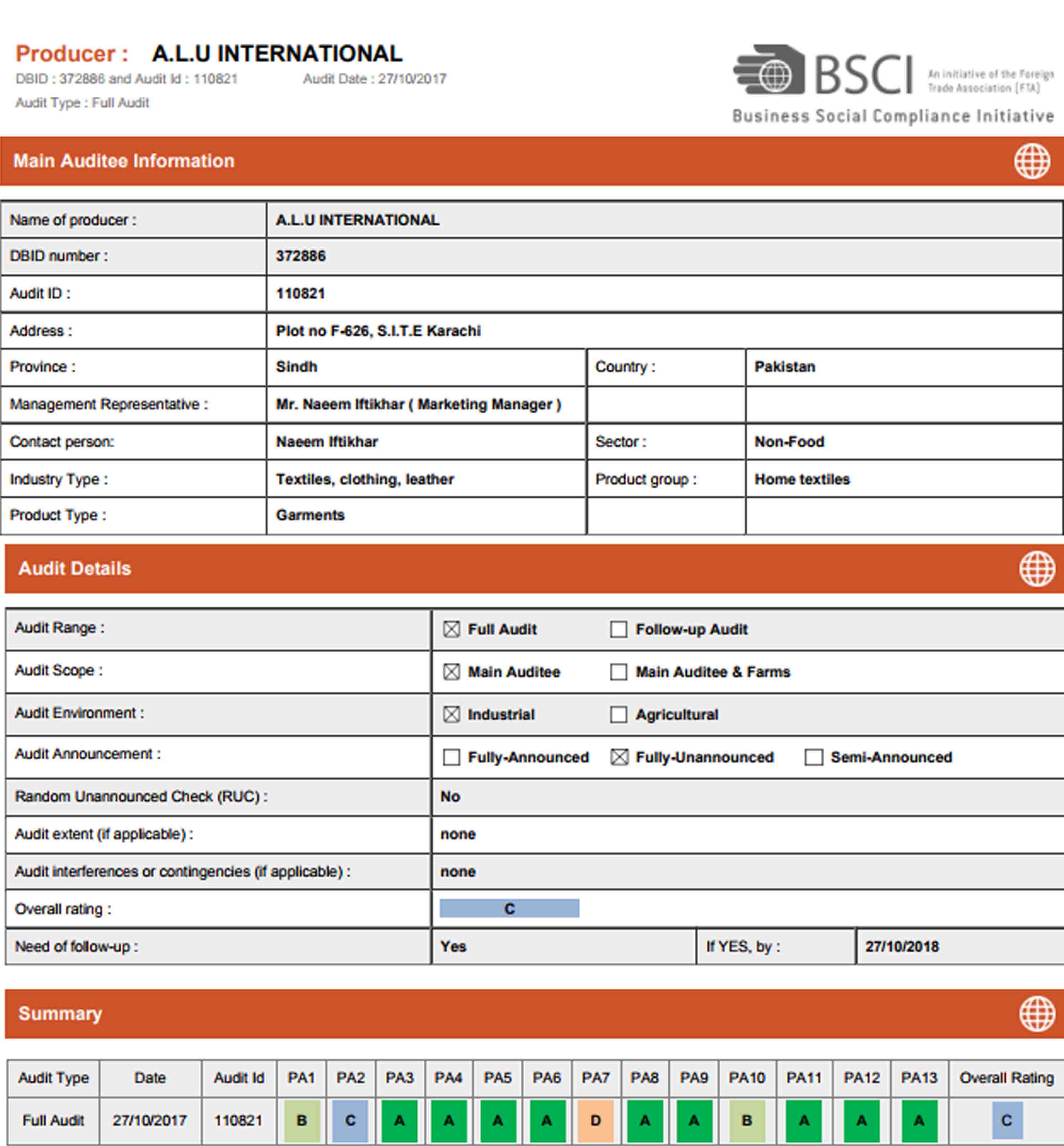Check the Agricultural environment checkbox
1064x1146 pixels.
click(618, 714)
